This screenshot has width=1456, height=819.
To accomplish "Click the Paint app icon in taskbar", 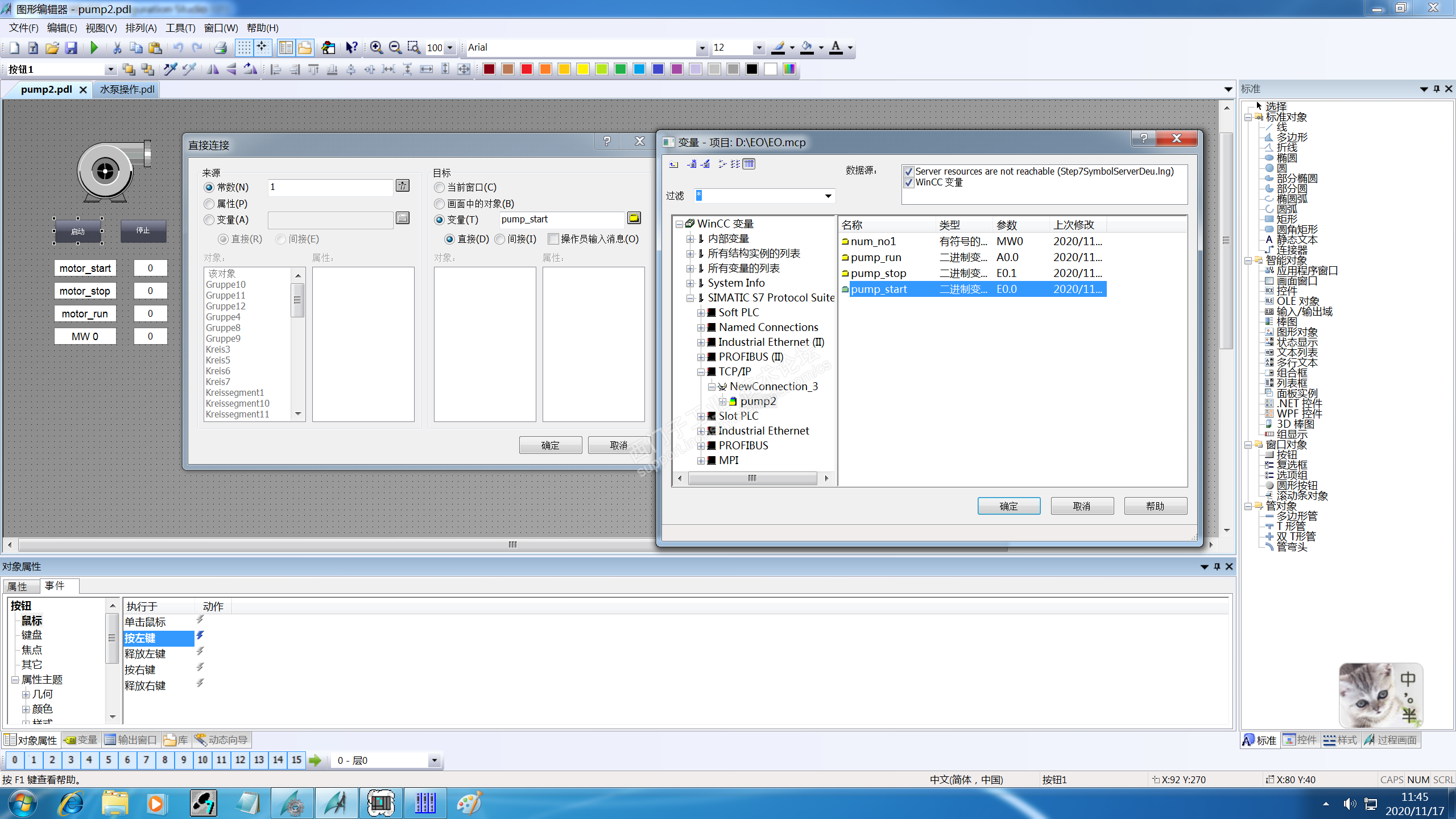I will point(469,804).
